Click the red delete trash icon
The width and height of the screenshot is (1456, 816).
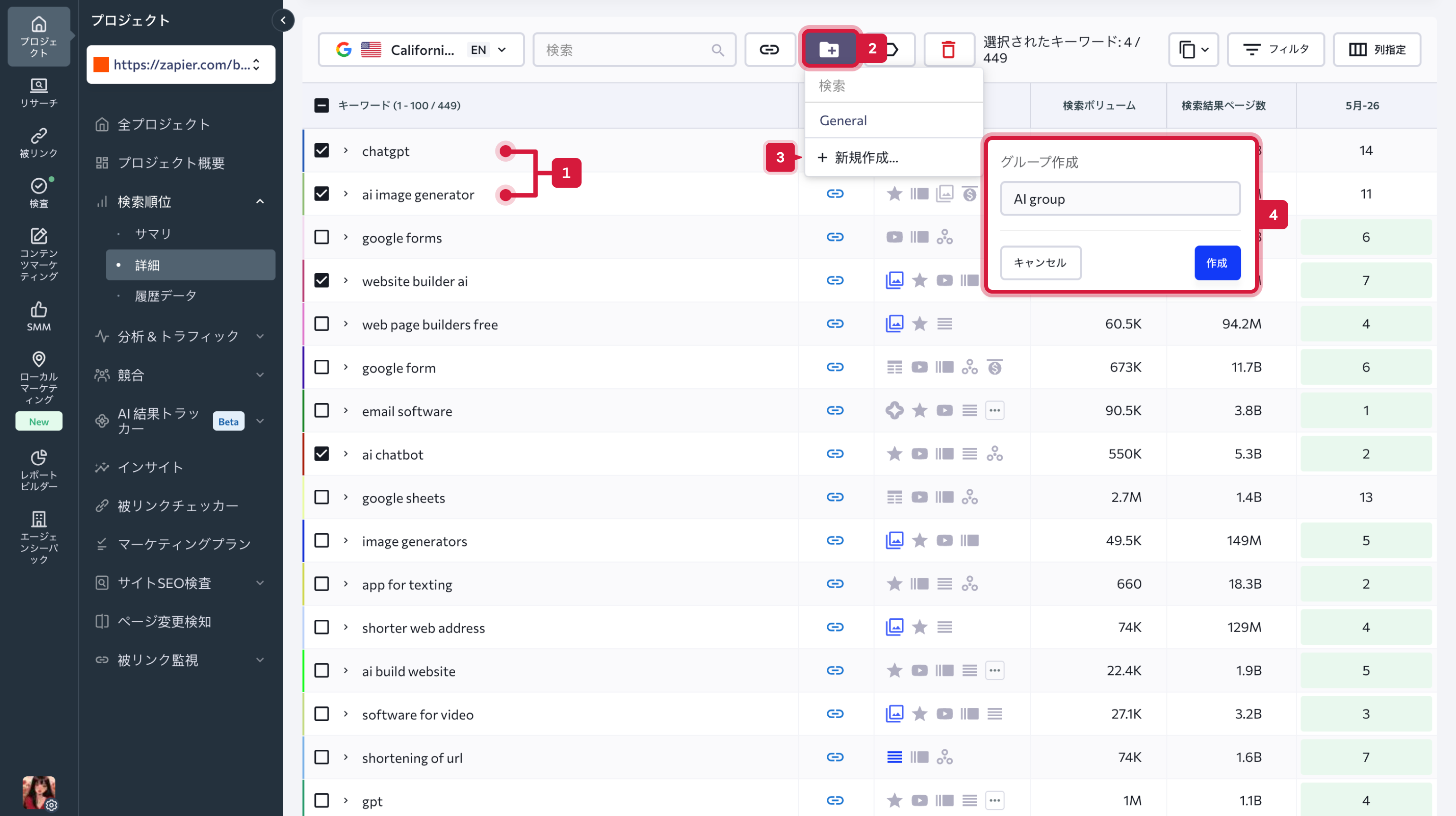(x=948, y=50)
